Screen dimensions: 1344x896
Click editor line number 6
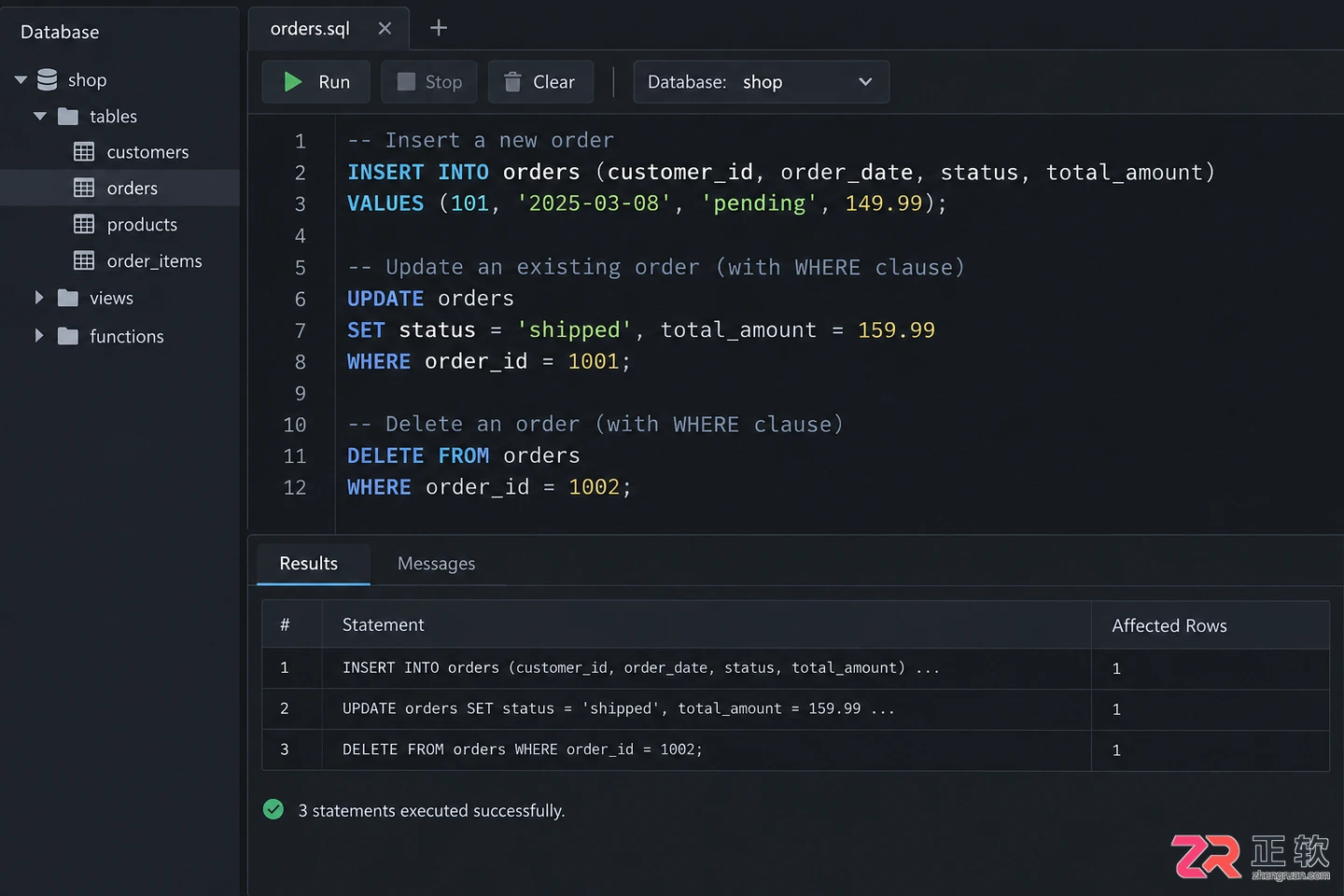(301, 300)
